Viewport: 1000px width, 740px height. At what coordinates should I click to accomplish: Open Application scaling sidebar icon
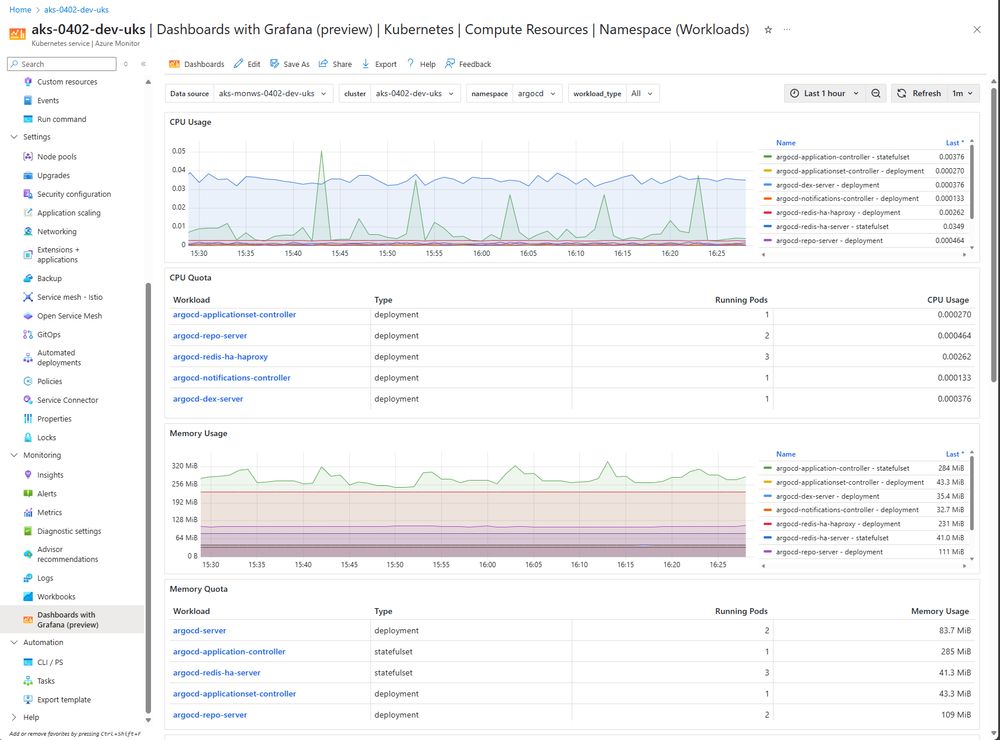coord(27,212)
